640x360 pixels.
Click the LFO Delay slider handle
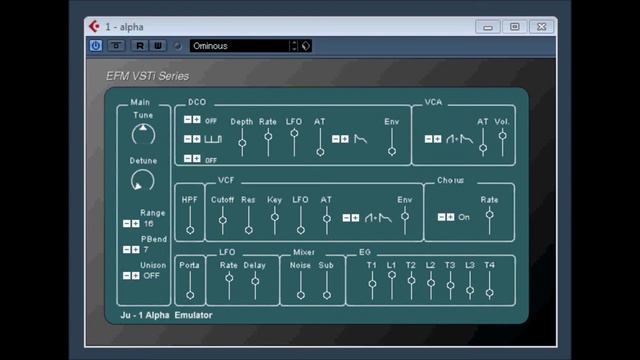click(255, 281)
